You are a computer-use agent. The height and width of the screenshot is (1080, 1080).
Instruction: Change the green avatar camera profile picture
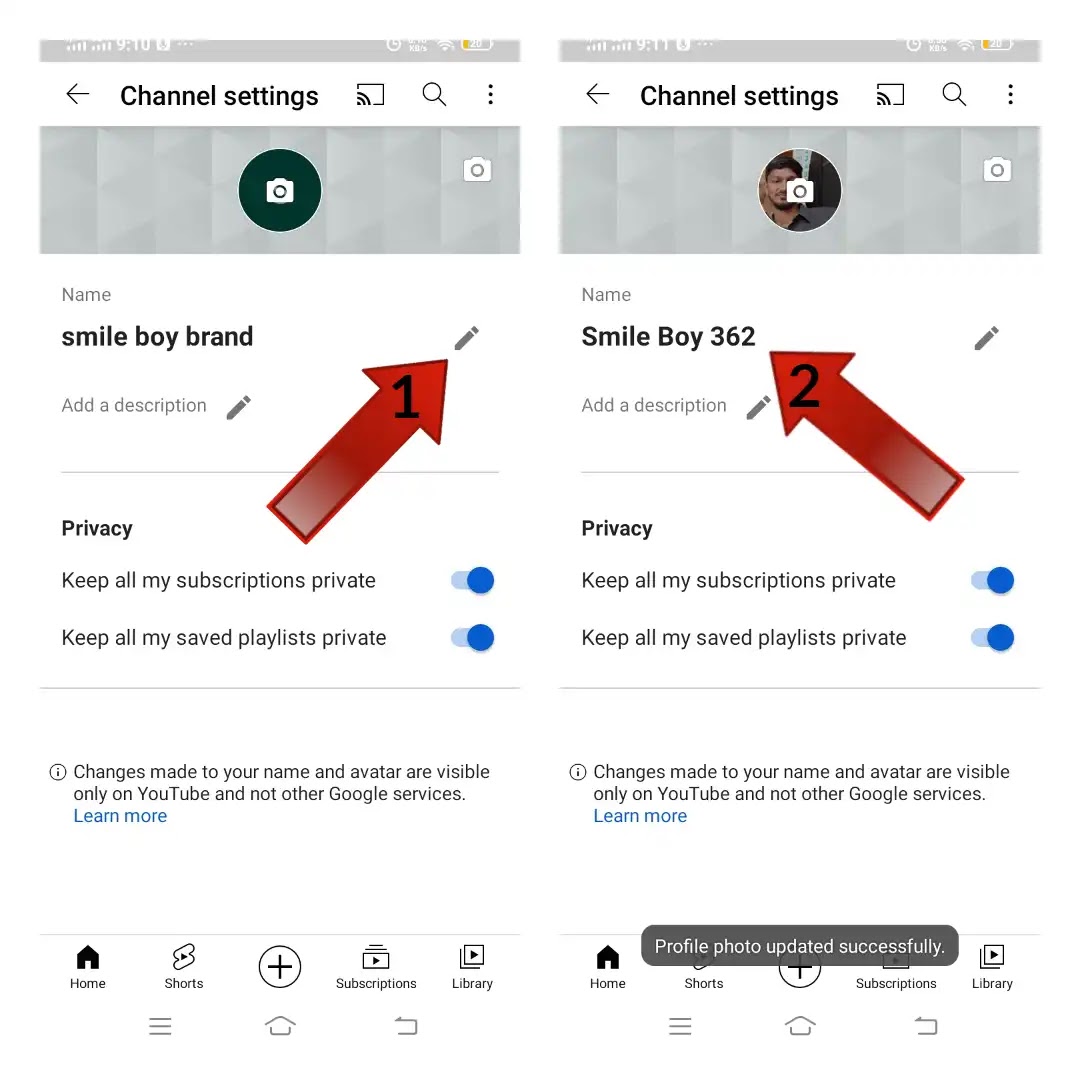280,190
